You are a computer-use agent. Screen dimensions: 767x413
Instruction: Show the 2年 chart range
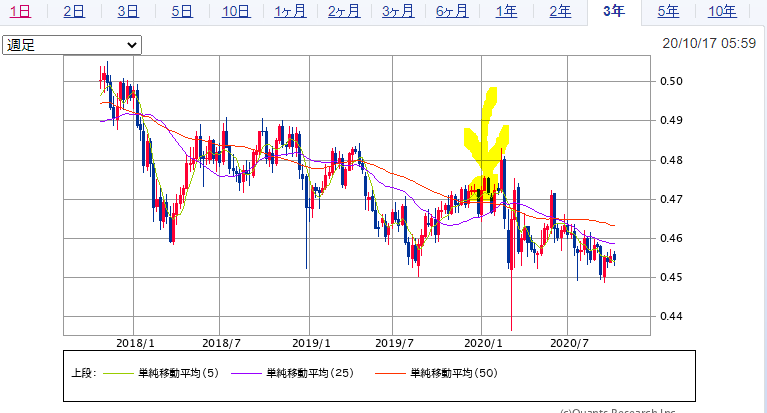tap(560, 11)
